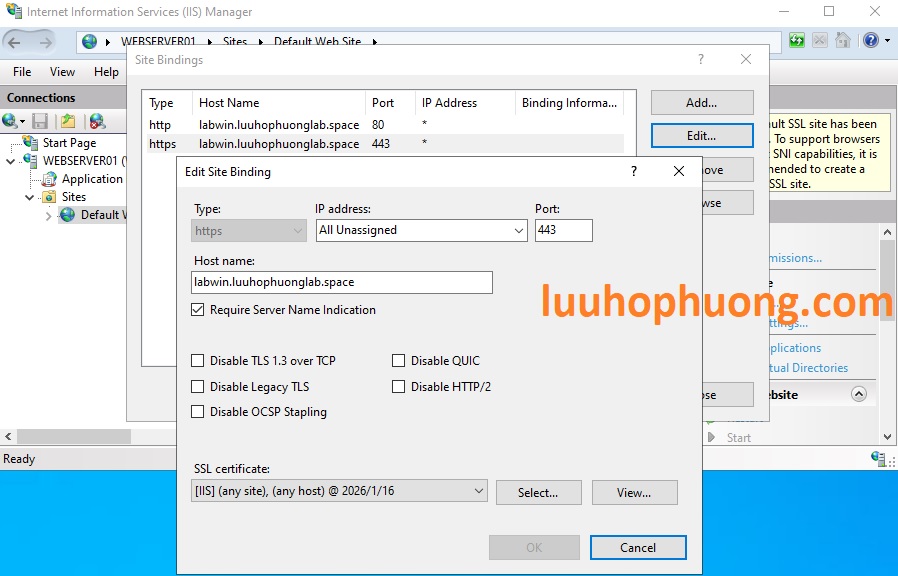Open the IP address dropdown showing All Unassigned
Image resolution: width=898 pixels, height=576 pixels.
(x=518, y=230)
